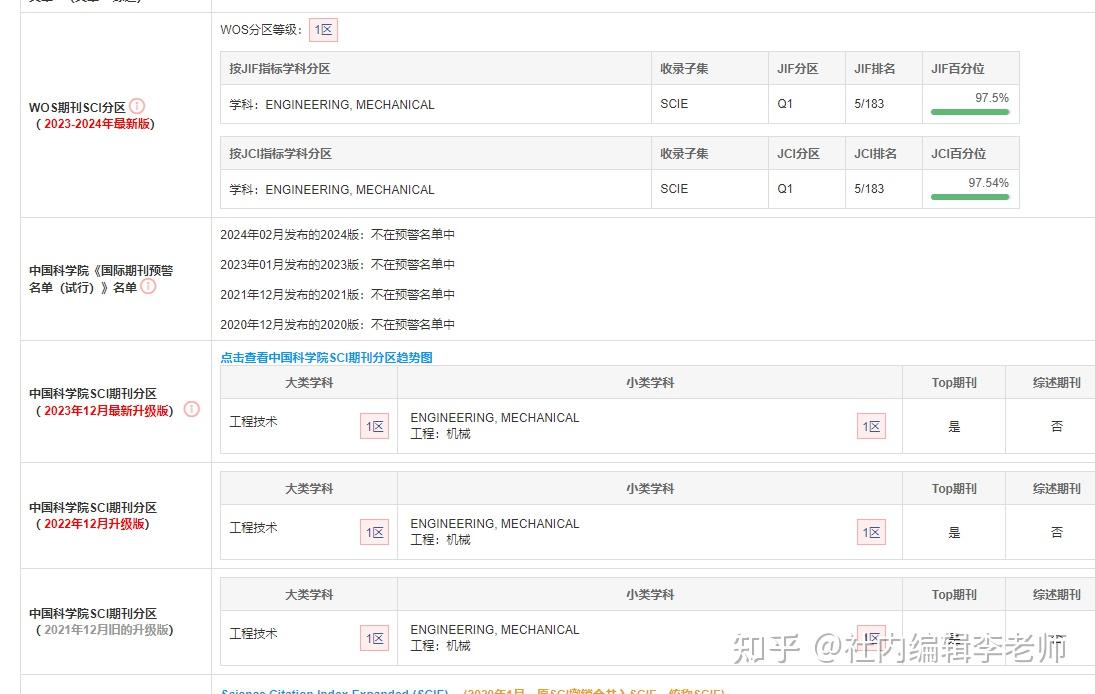This screenshot has width=1095, height=694.
Task: Select 1区 badge beside 工程技术 in 2022 table
Action: click(x=374, y=531)
